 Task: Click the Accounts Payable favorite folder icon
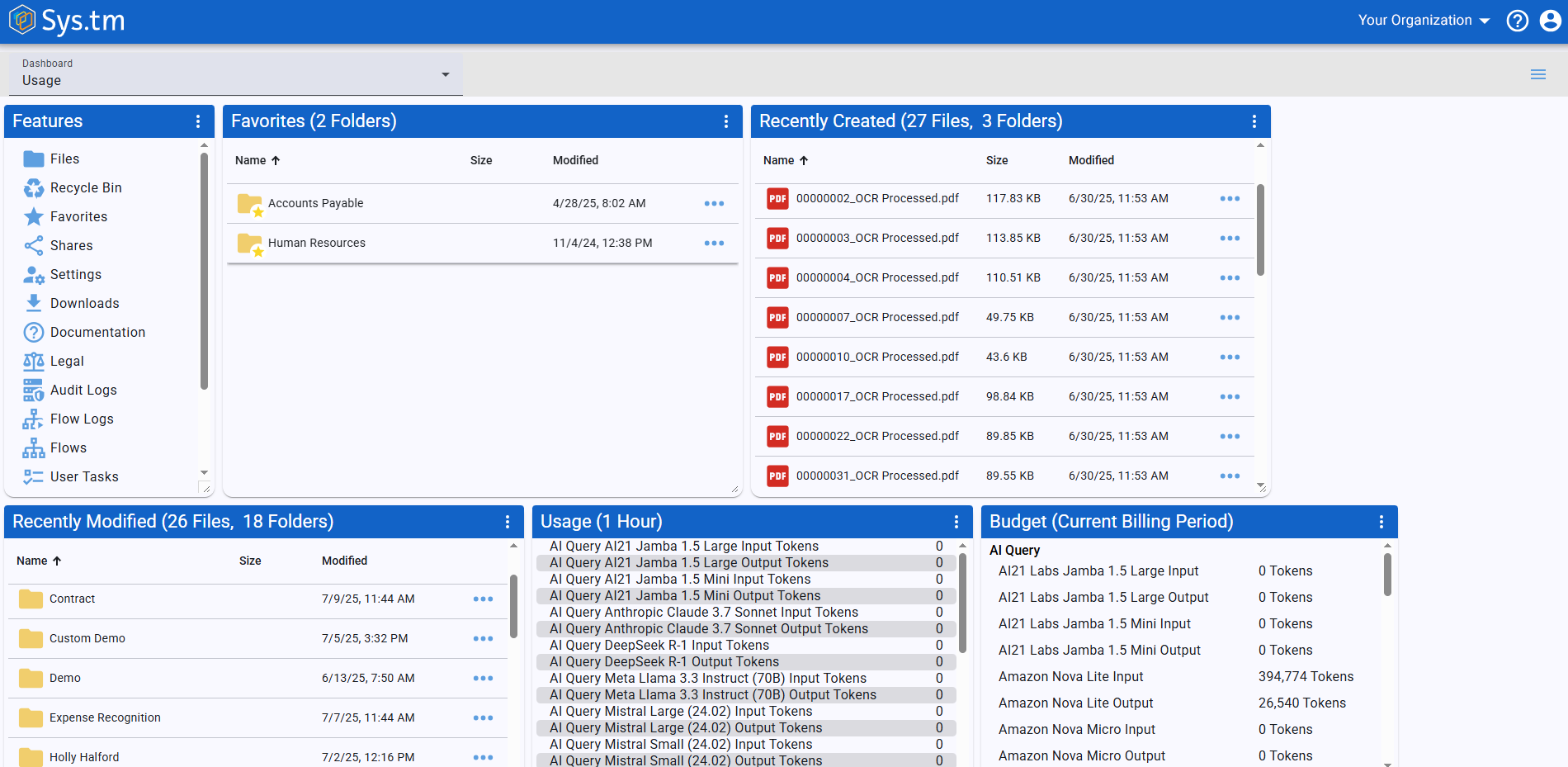pos(250,204)
